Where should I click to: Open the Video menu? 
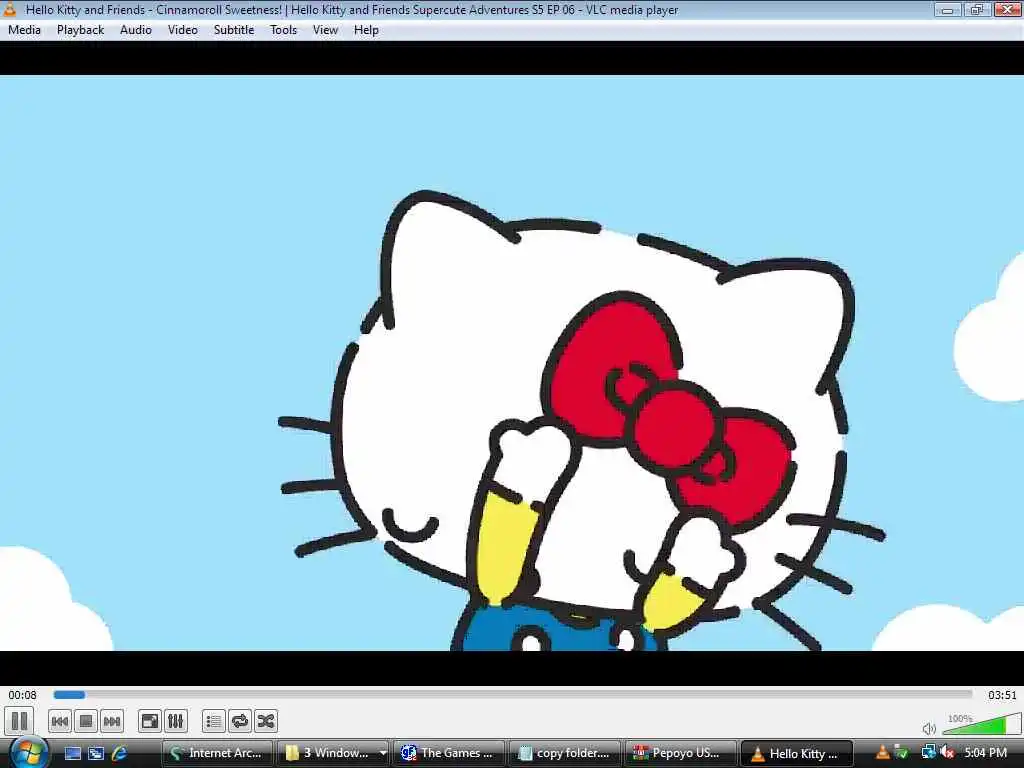pyautogui.click(x=183, y=30)
